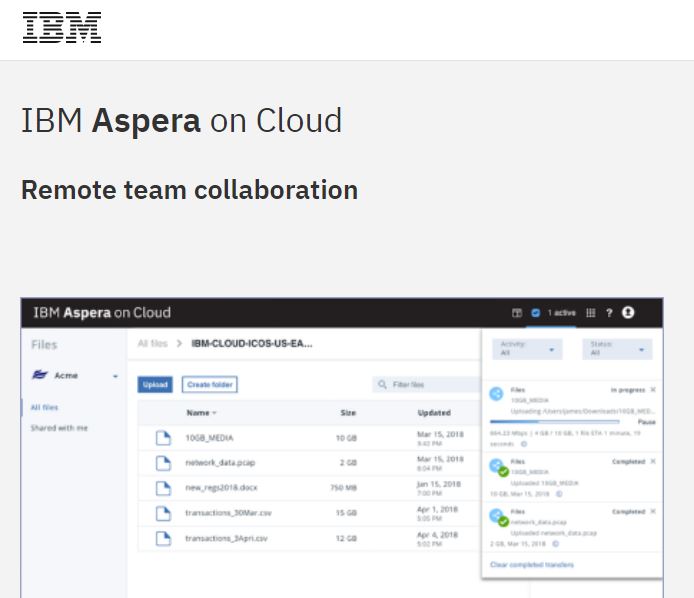
Task: Open the network_data.pcap file name
Action: (x=220, y=463)
